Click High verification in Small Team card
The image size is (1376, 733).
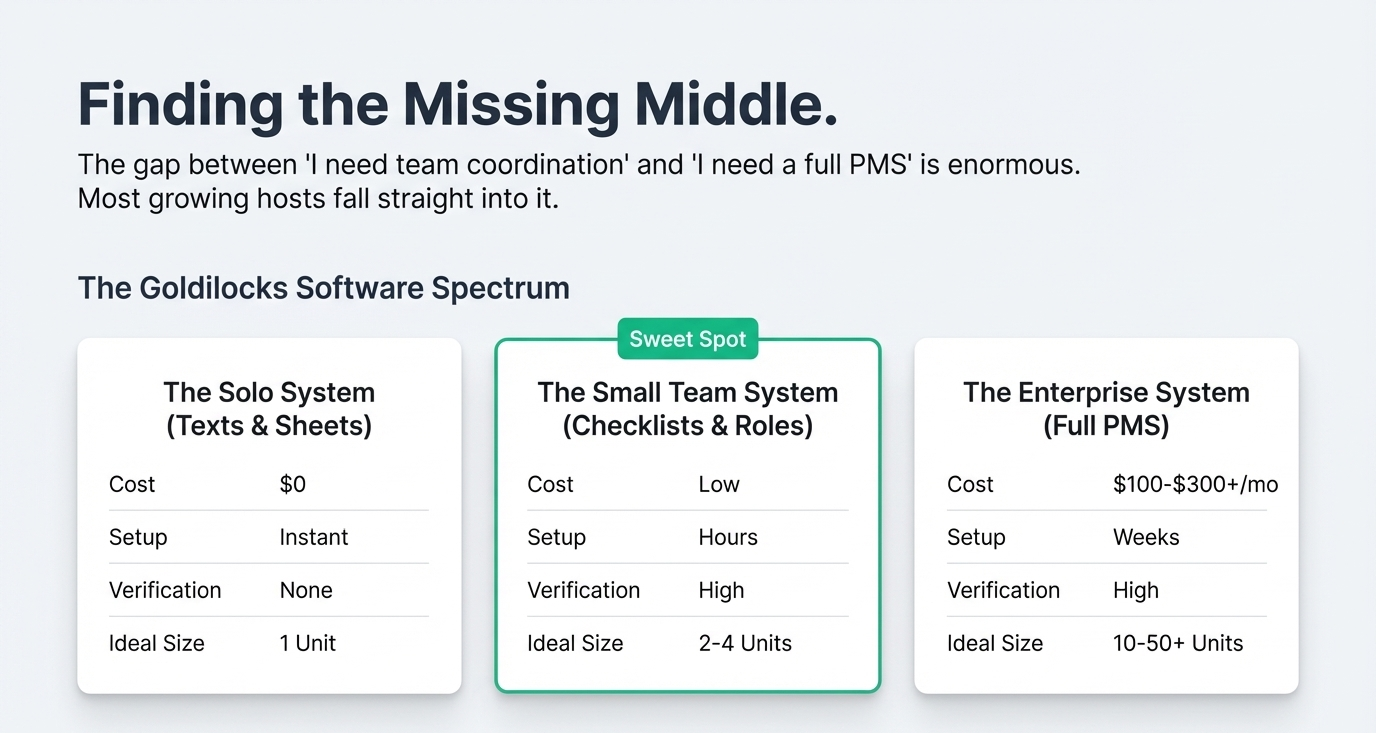click(x=721, y=590)
